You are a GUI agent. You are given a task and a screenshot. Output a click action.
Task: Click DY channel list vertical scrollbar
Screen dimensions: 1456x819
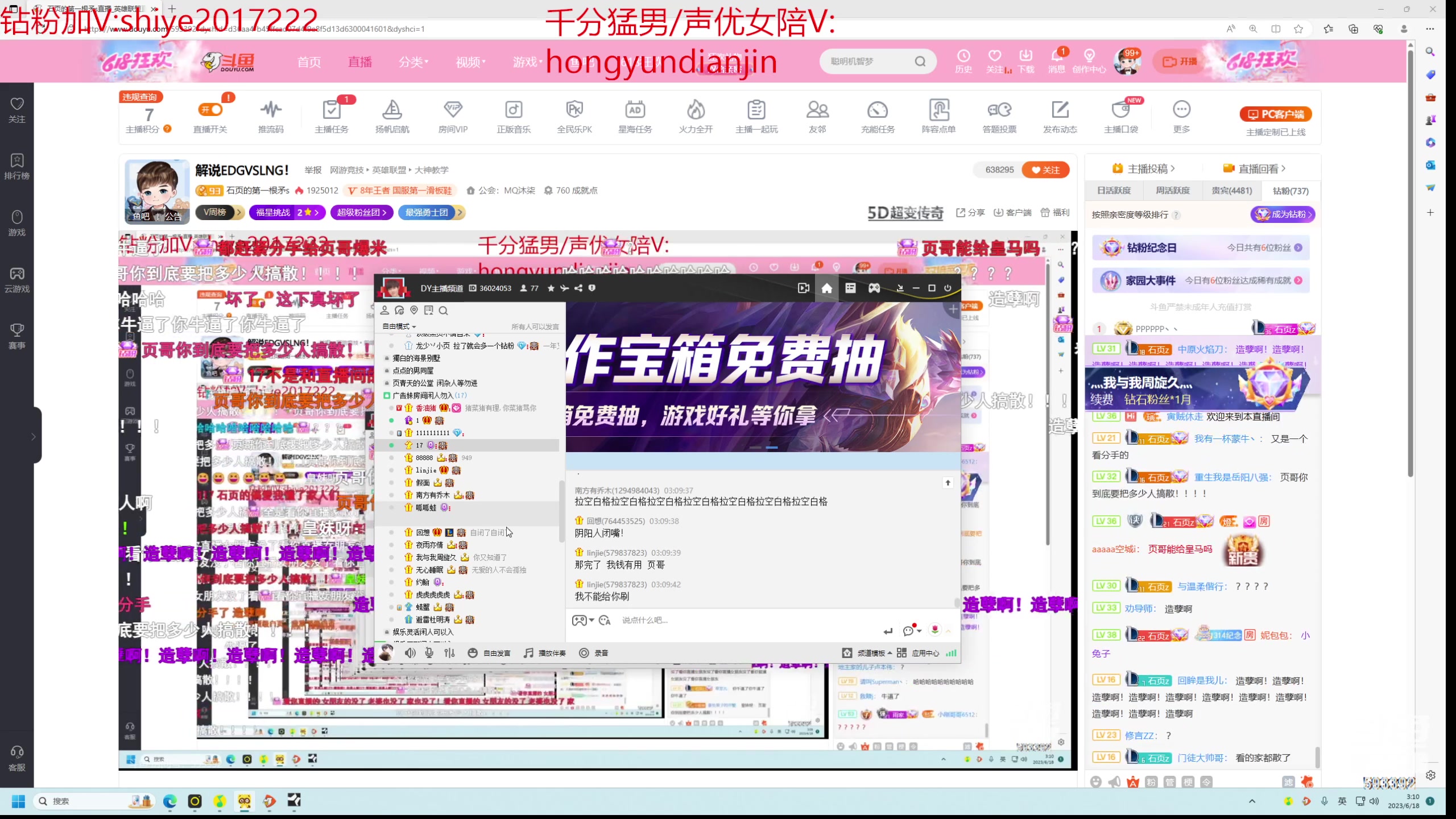562,510
